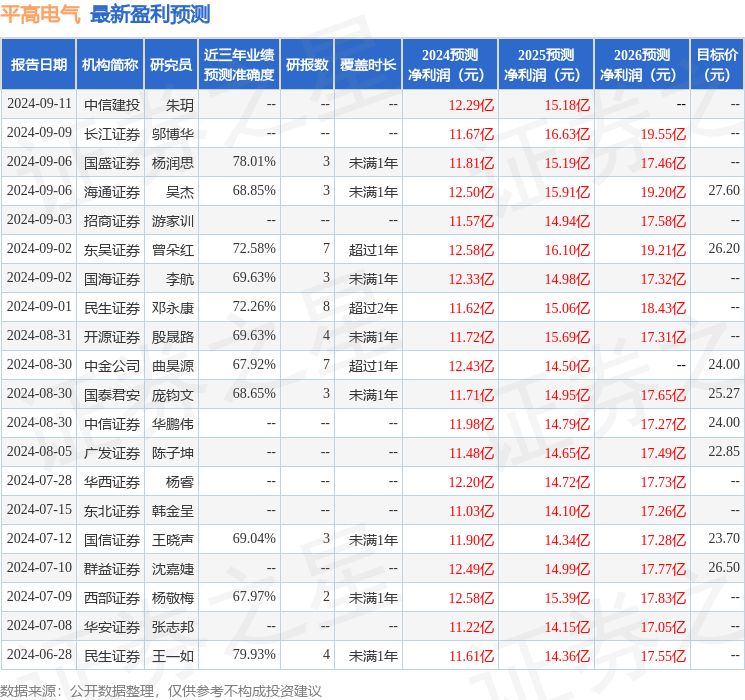The image size is (745, 700).
Task: Click target price 23.70
Action: point(724,538)
